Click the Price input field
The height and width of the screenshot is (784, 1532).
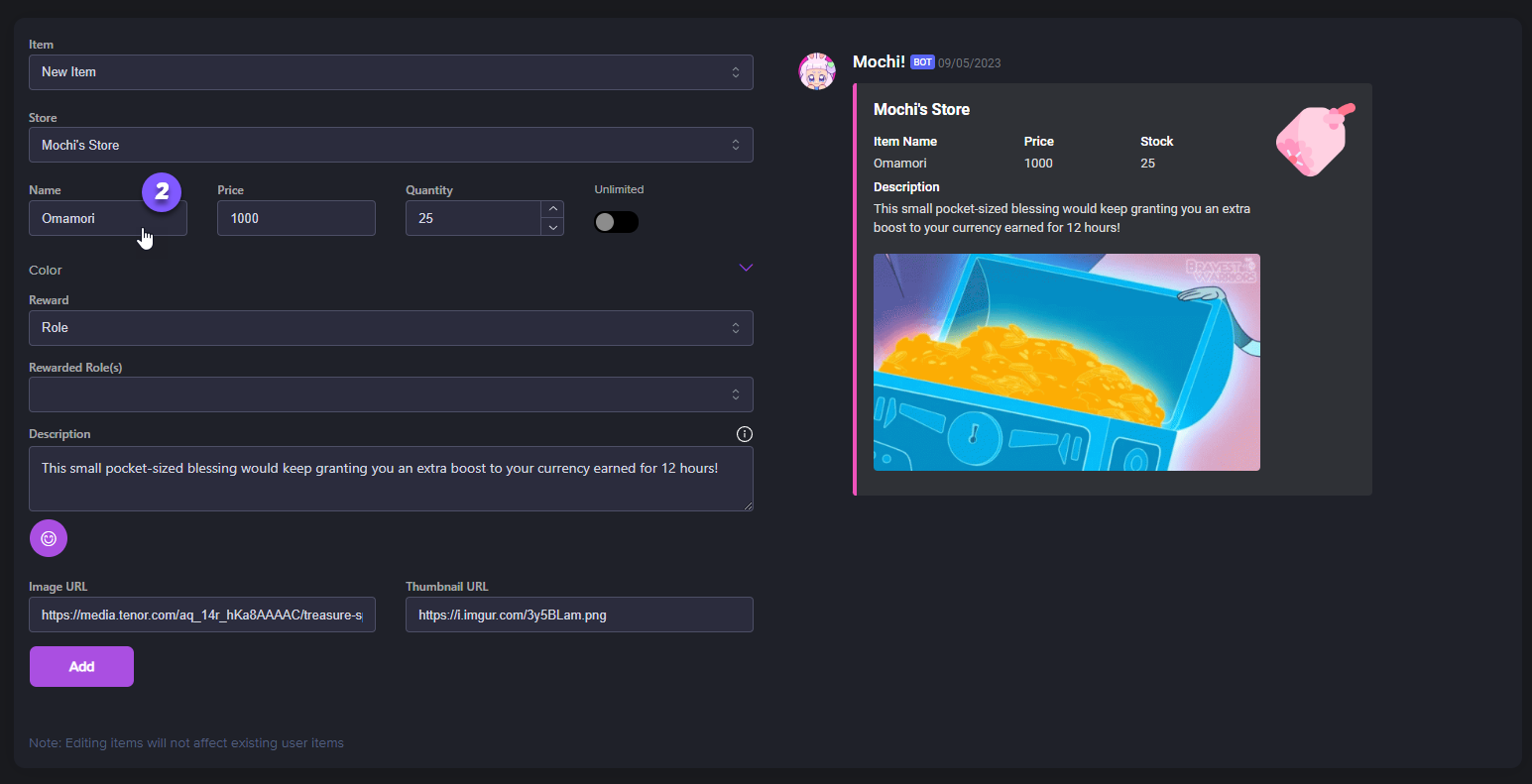click(295, 218)
